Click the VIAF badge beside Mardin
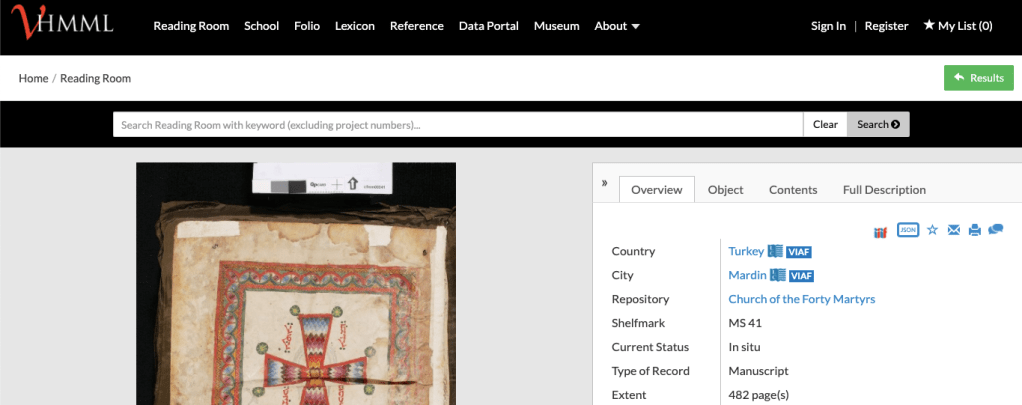This screenshot has width=1022, height=405. coord(801,276)
